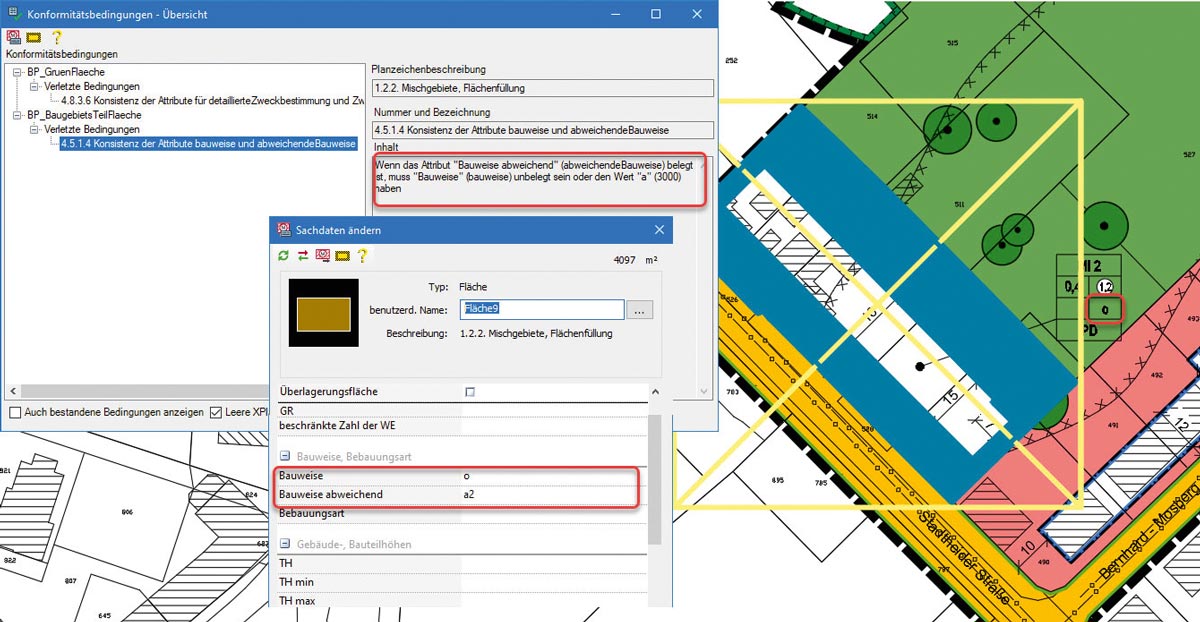Click red-green swap arrows icon in Sachdaten toolbar
Viewport: 1200px width, 622px height.
coord(303,256)
